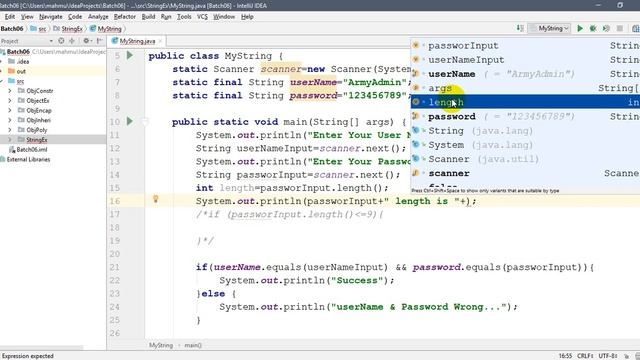Screen dimensions: 640x360
Task: Open Project panel gear settings
Action: pyautogui.click(x=87, y=41)
